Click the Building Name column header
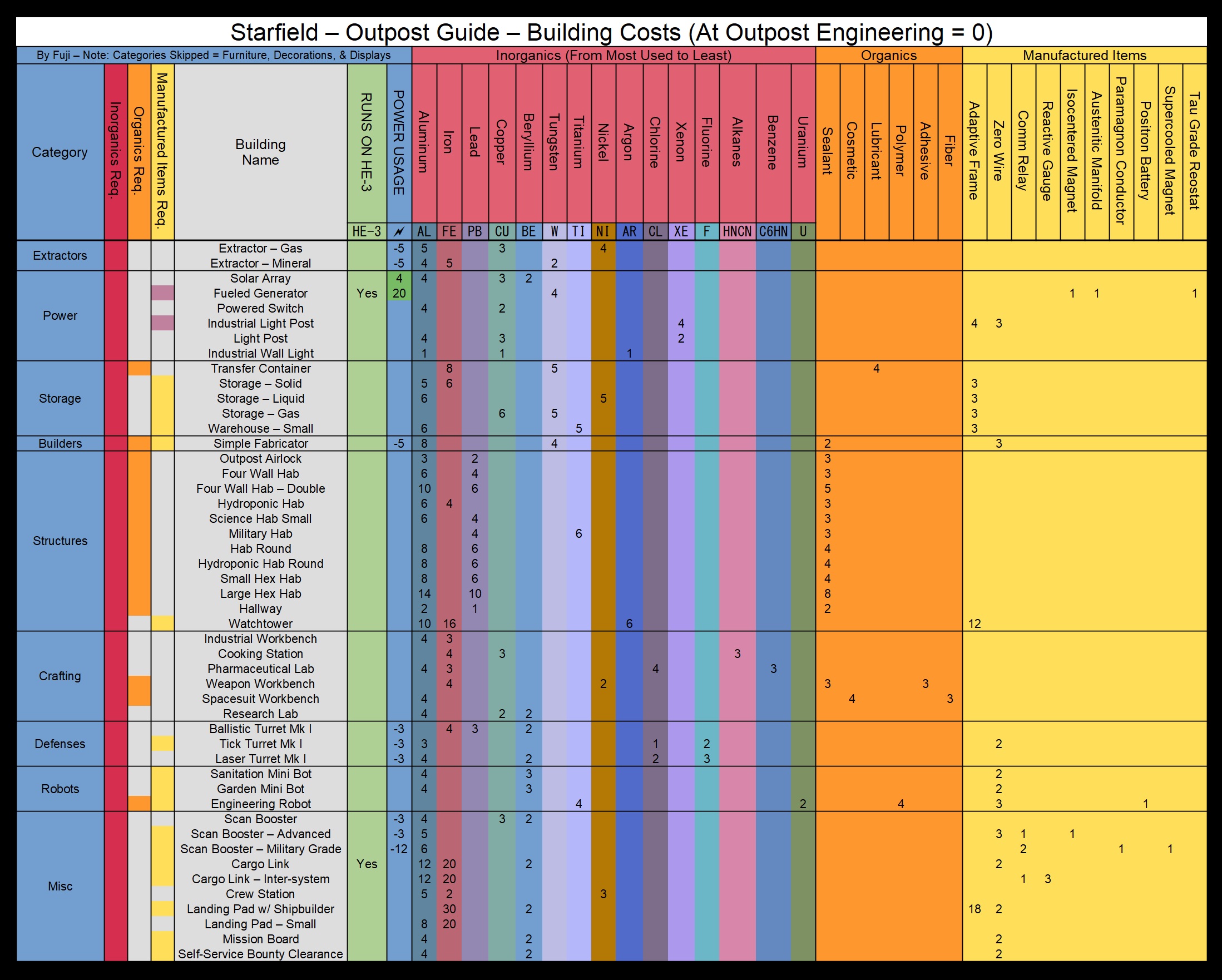The width and height of the screenshot is (1222, 980). (x=260, y=152)
